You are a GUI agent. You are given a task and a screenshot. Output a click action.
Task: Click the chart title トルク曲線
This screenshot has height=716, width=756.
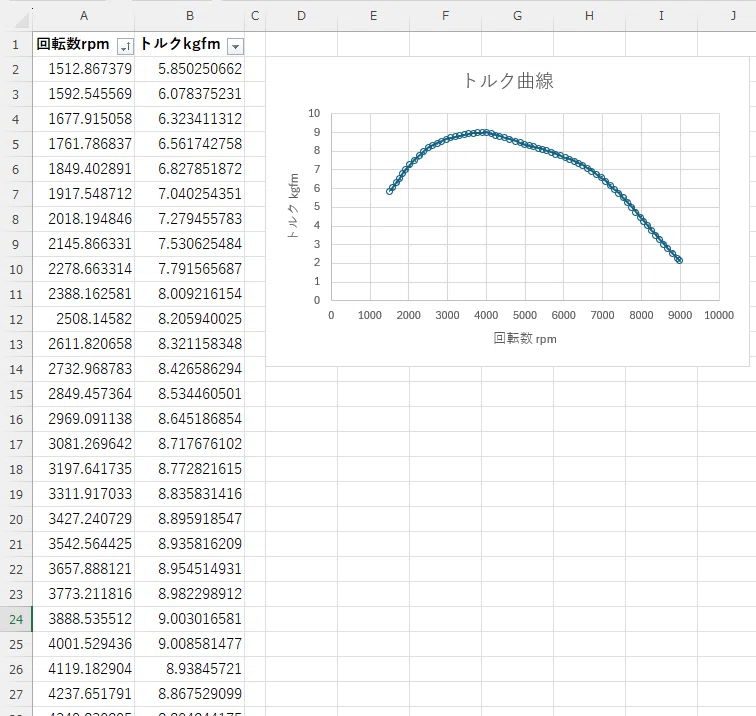(x=508, y=81)
